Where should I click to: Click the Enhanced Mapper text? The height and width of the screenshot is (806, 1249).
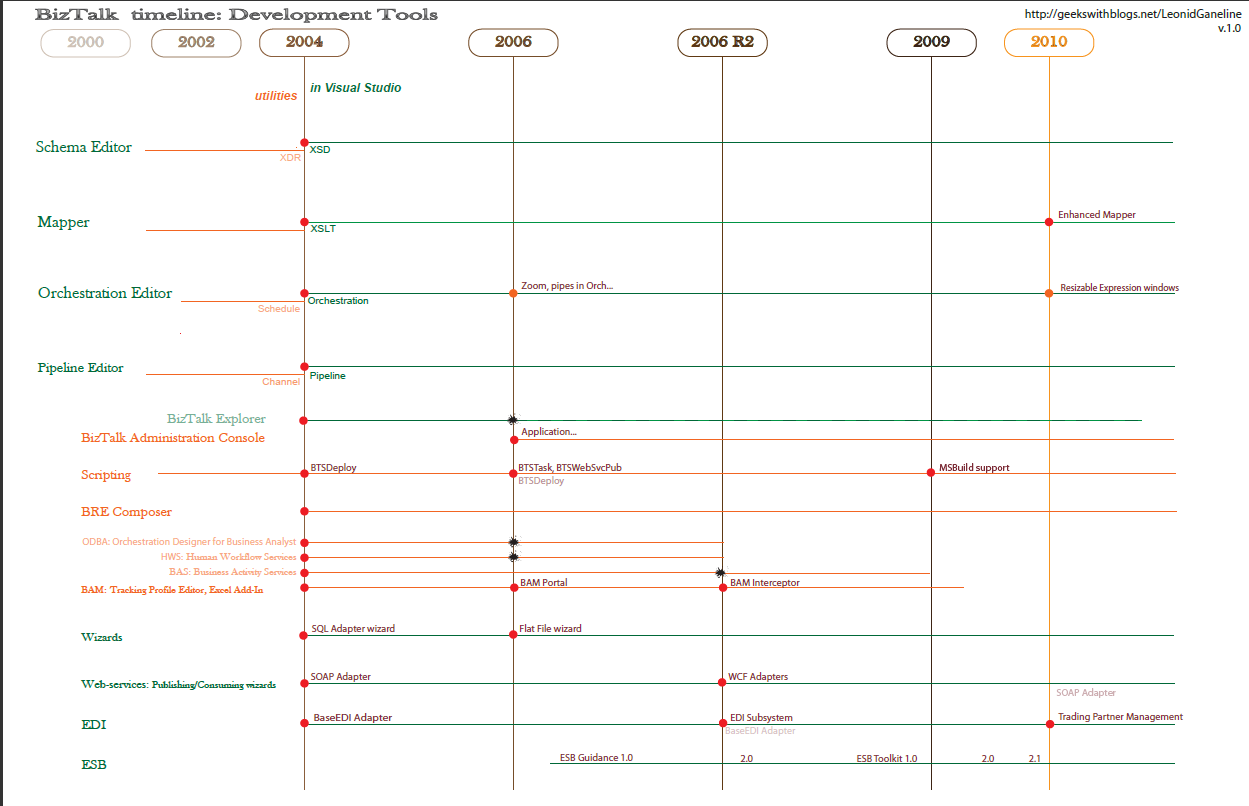tap(1097, 215)
